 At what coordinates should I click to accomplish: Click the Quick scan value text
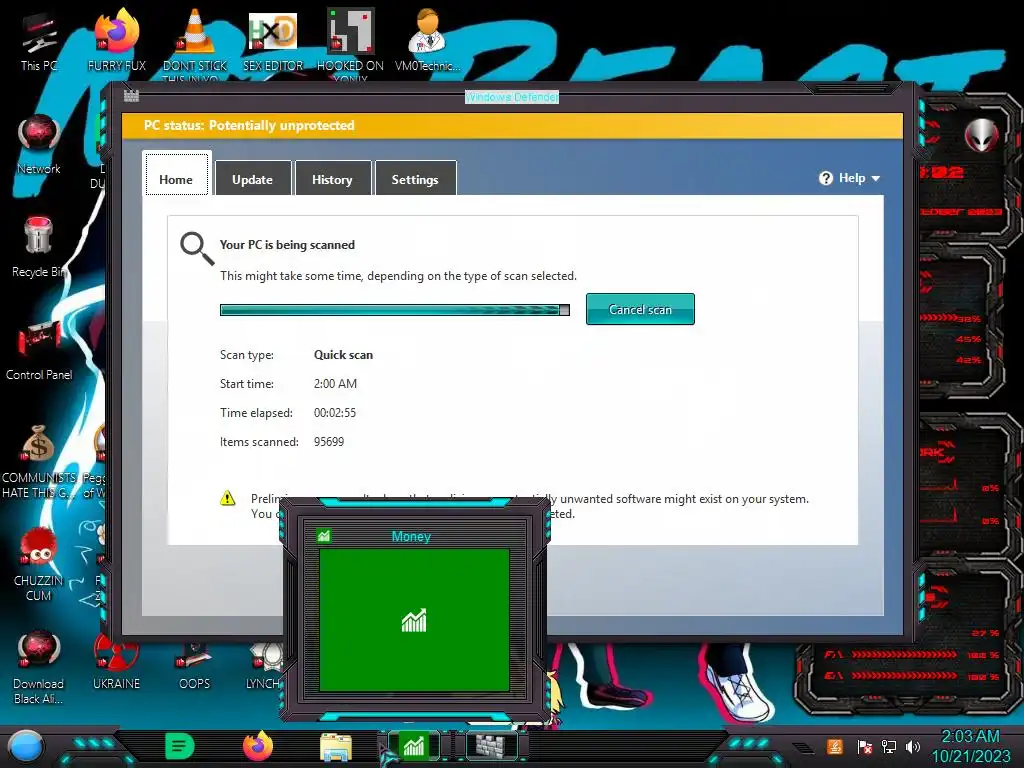click(x=344, y=355)
